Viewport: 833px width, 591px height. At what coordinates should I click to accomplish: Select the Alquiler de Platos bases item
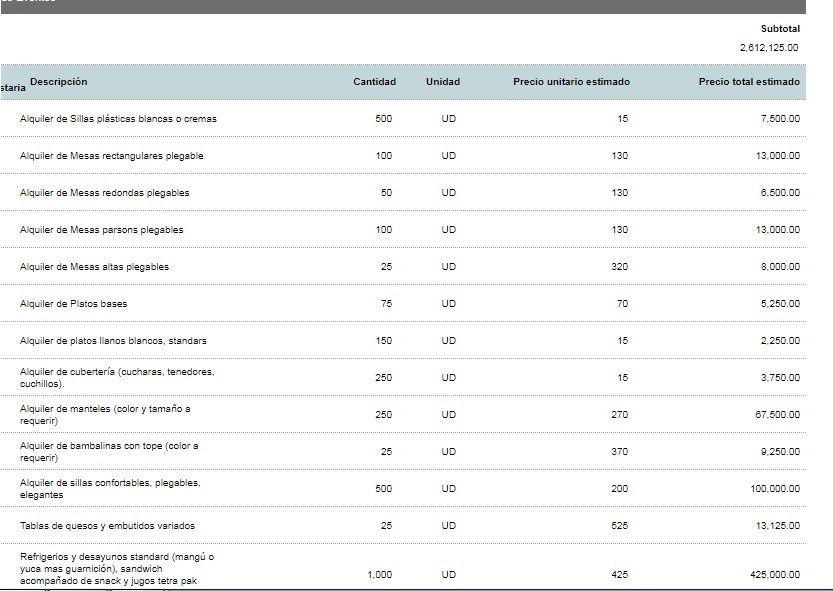click(x=74, y=304)
